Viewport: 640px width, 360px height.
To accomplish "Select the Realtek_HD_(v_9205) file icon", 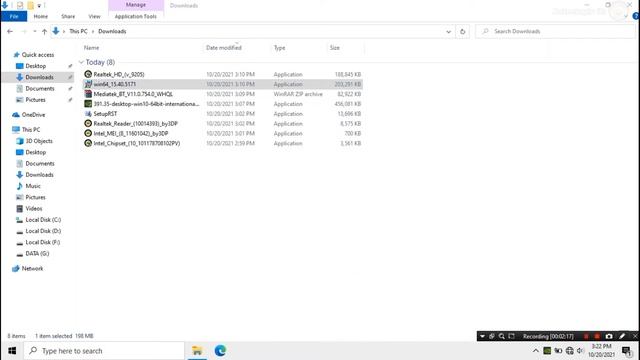I will [88, 74].
